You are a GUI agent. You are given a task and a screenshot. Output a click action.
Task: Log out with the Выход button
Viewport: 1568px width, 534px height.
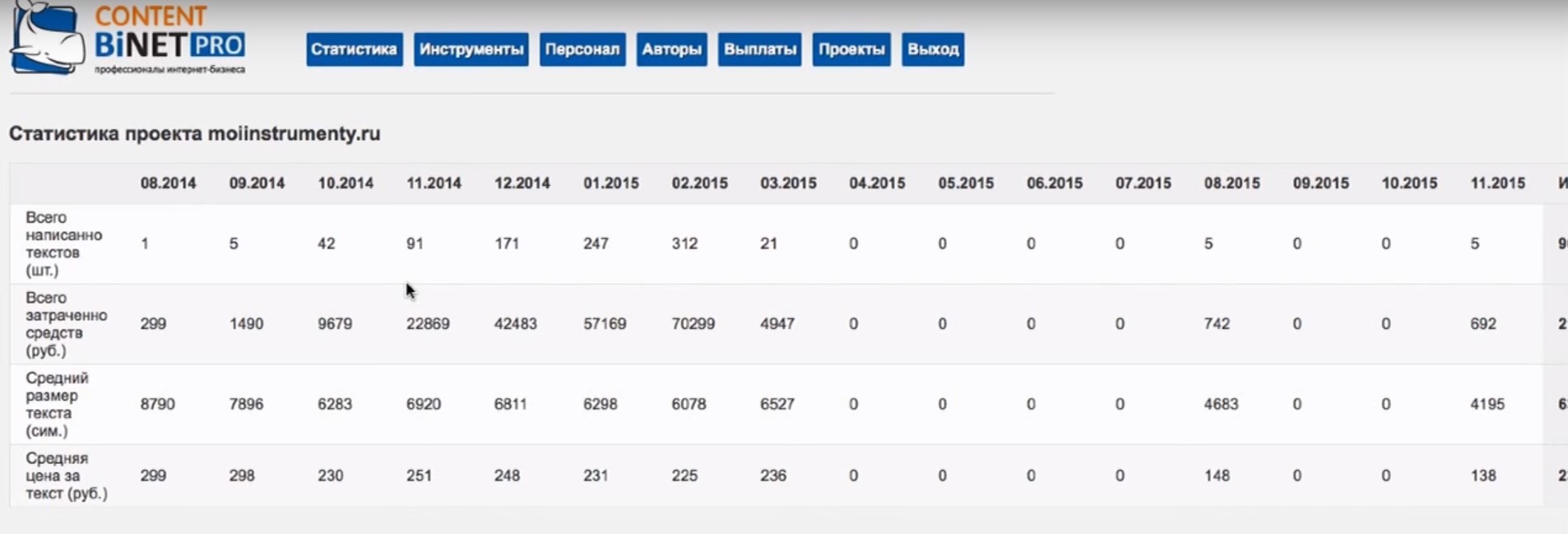[x=933, y=49]
